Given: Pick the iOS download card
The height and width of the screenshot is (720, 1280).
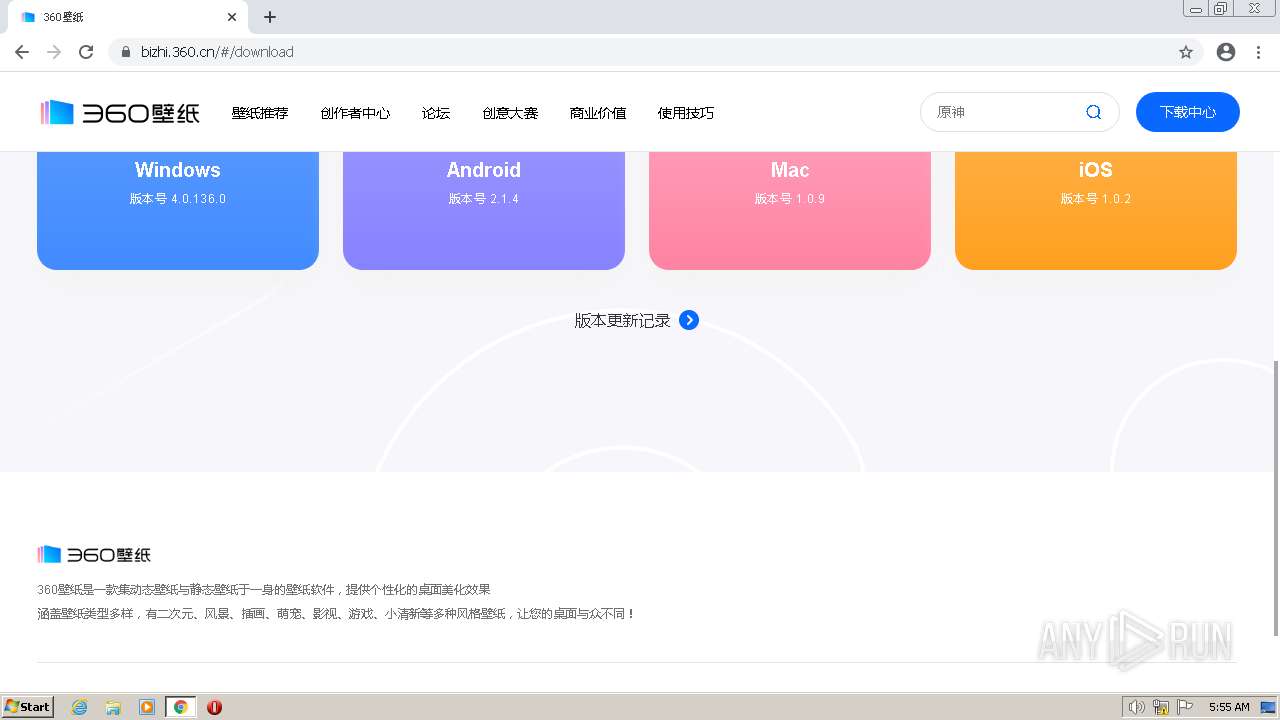Looking at the screenshot, I should coord(1096,210).
